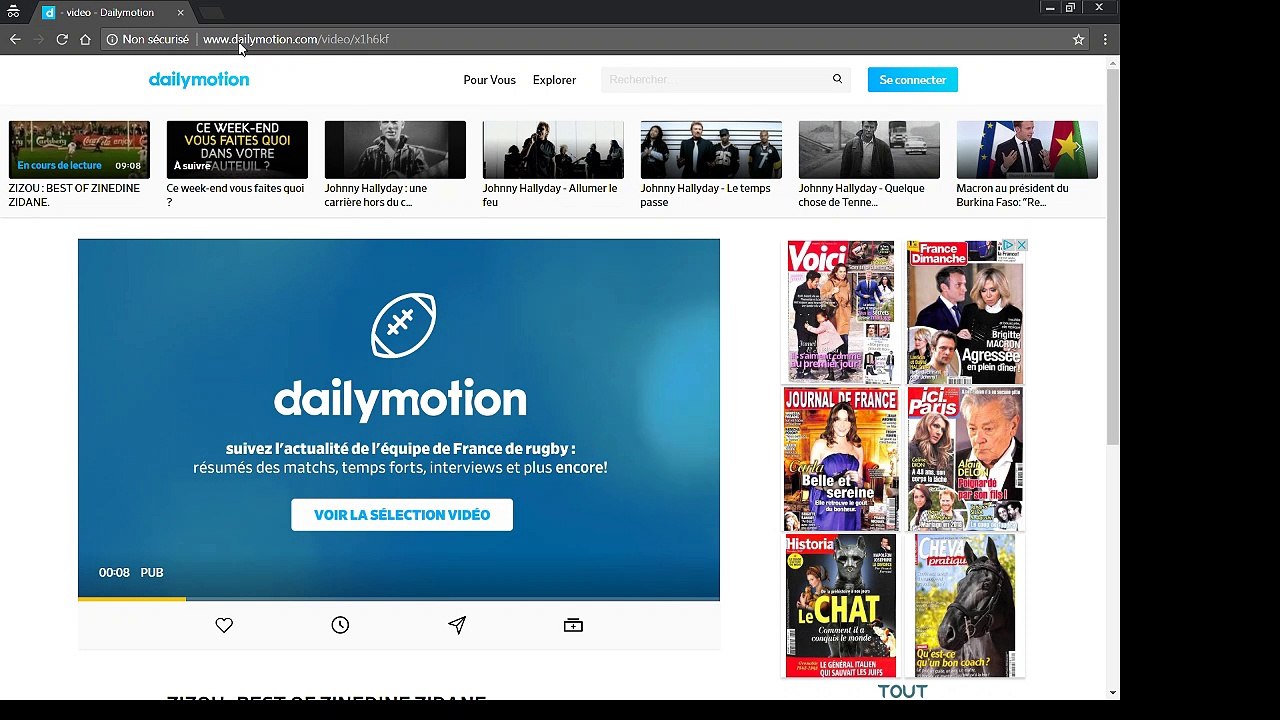Screen dimensions: 1280x720
Task: Open the Pour Vous menu item
Action: click(x=489, y=80)
